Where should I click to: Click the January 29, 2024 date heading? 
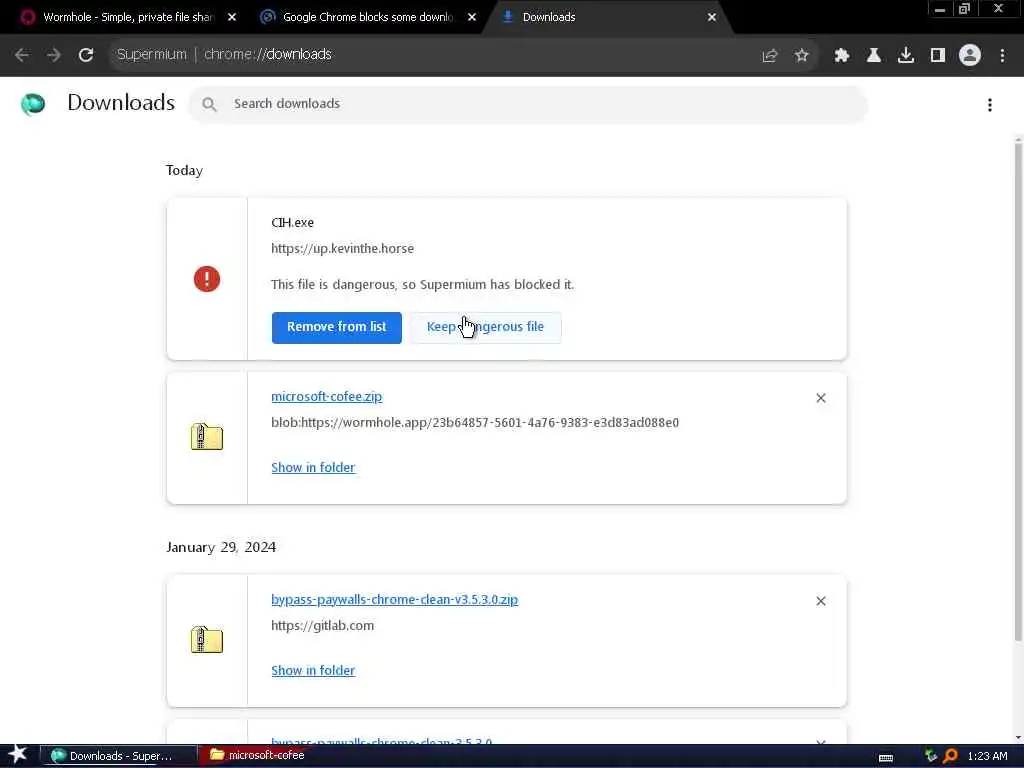click(221, 547)
